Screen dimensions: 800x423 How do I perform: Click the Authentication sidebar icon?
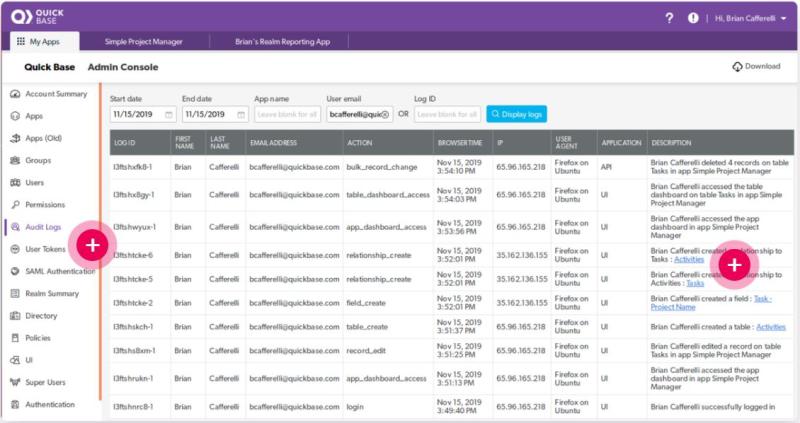coord(15,405)
